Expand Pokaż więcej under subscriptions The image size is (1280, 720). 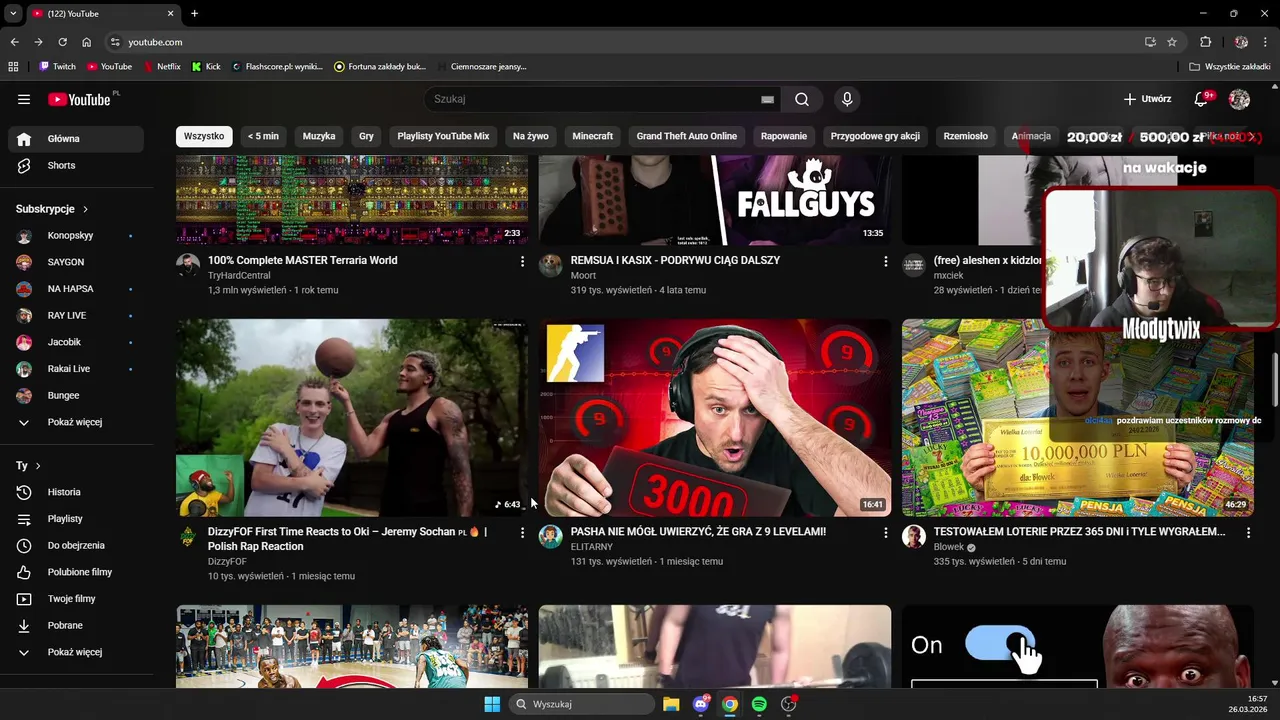coord(75,422)
